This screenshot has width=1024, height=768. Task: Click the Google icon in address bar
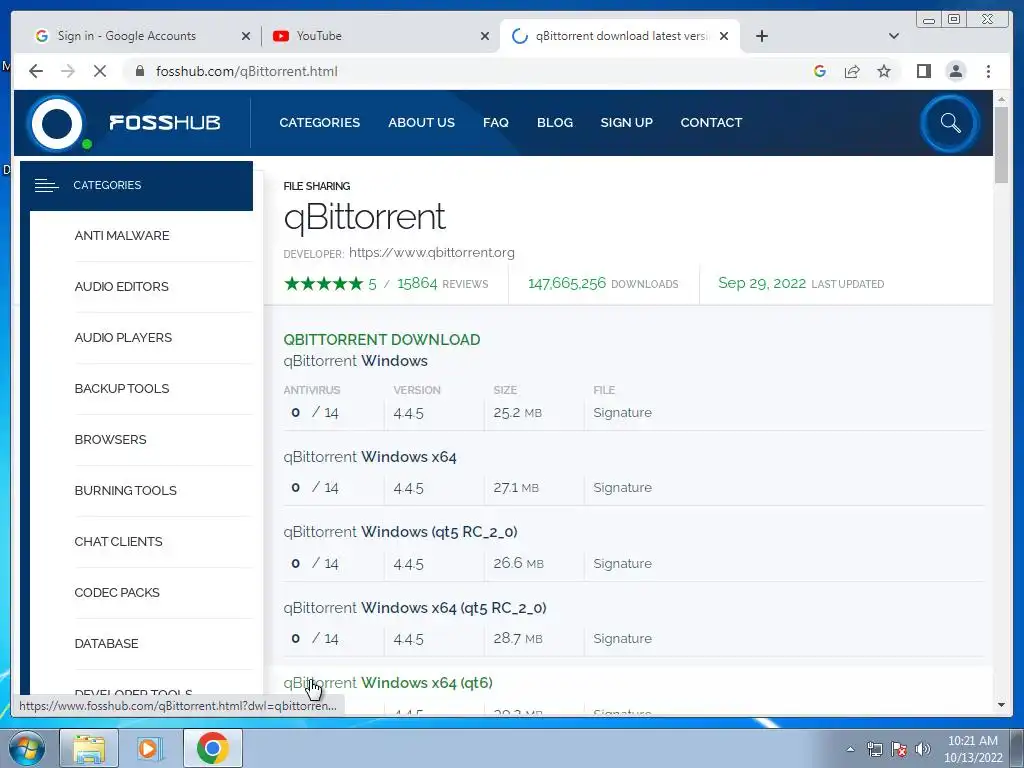[x=820, y=71]
